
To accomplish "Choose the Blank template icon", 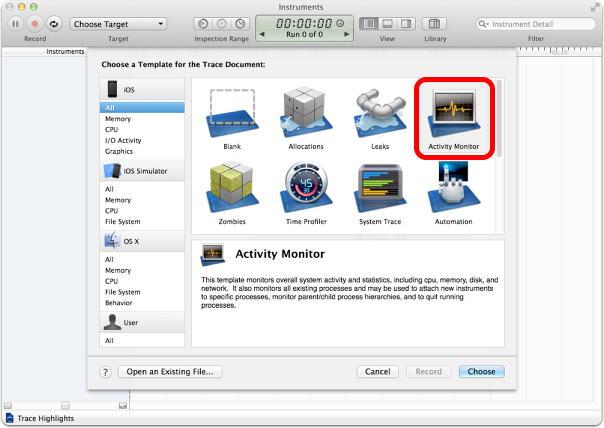I will point(232,116).
